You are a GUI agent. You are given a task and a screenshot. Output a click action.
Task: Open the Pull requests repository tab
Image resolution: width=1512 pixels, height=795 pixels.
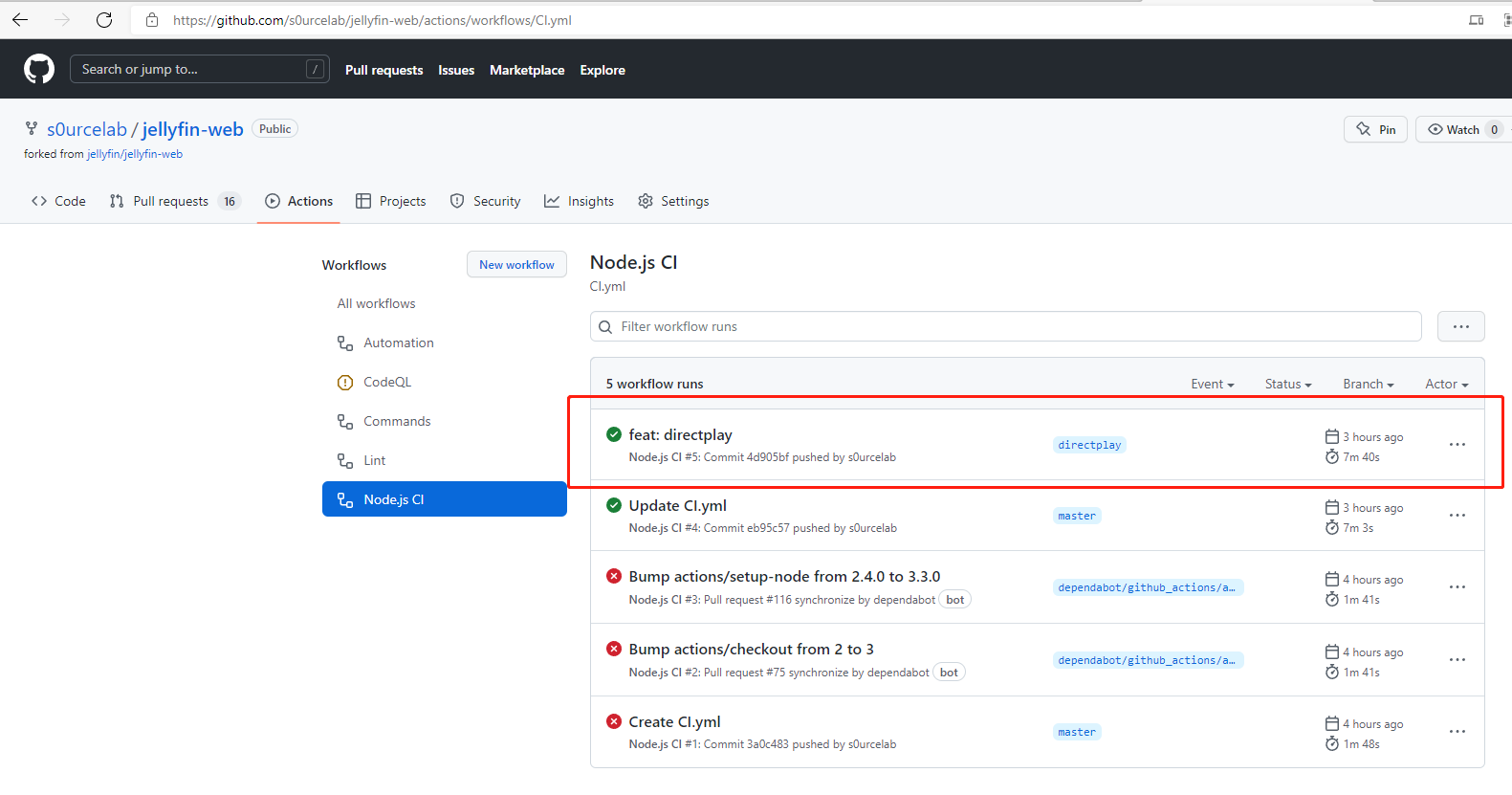[171, 201]
